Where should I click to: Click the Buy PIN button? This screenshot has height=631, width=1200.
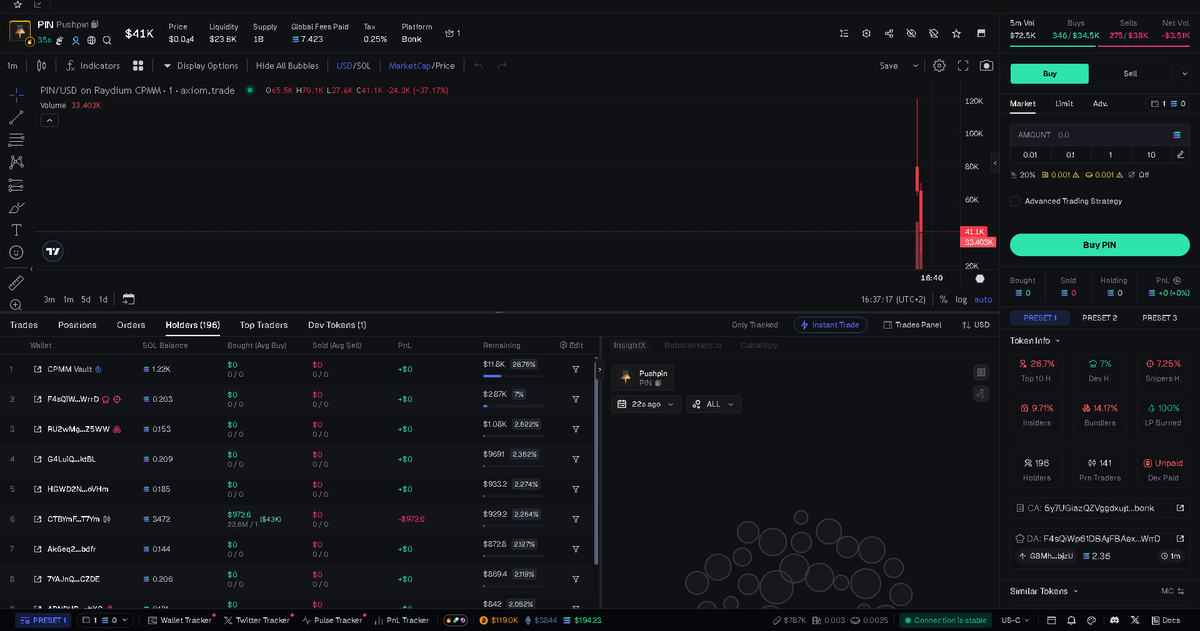(1099, 245)
